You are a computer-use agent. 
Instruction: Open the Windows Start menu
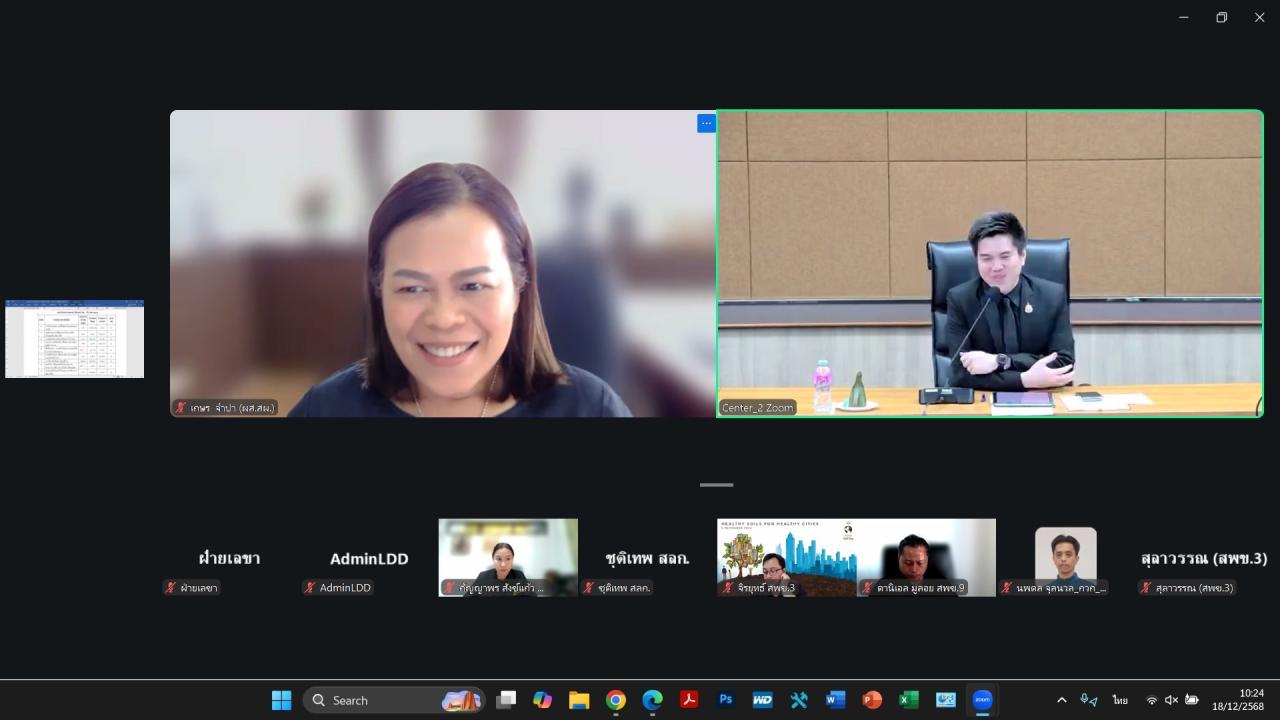pos(282,700)
